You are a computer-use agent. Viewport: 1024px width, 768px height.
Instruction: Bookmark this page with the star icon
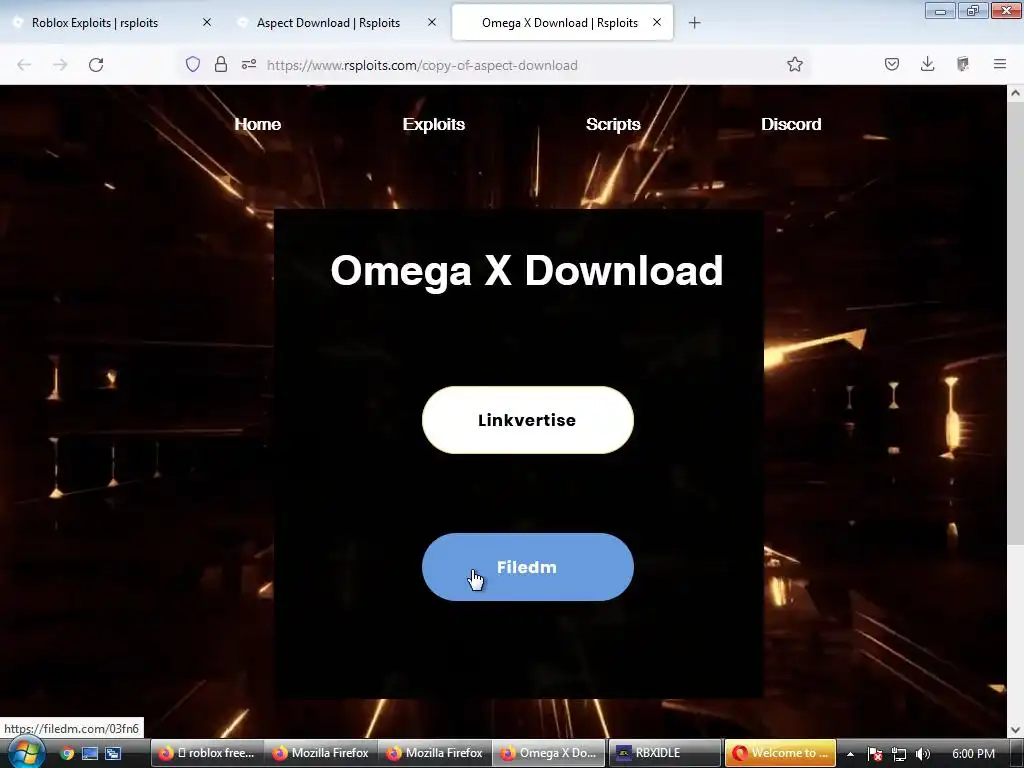(x=795, y=64)
